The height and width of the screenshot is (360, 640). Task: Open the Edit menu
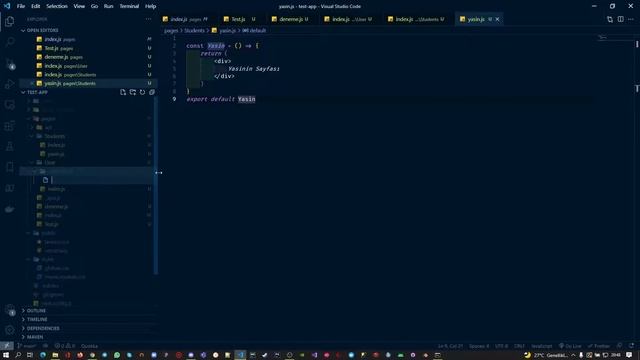36,6
